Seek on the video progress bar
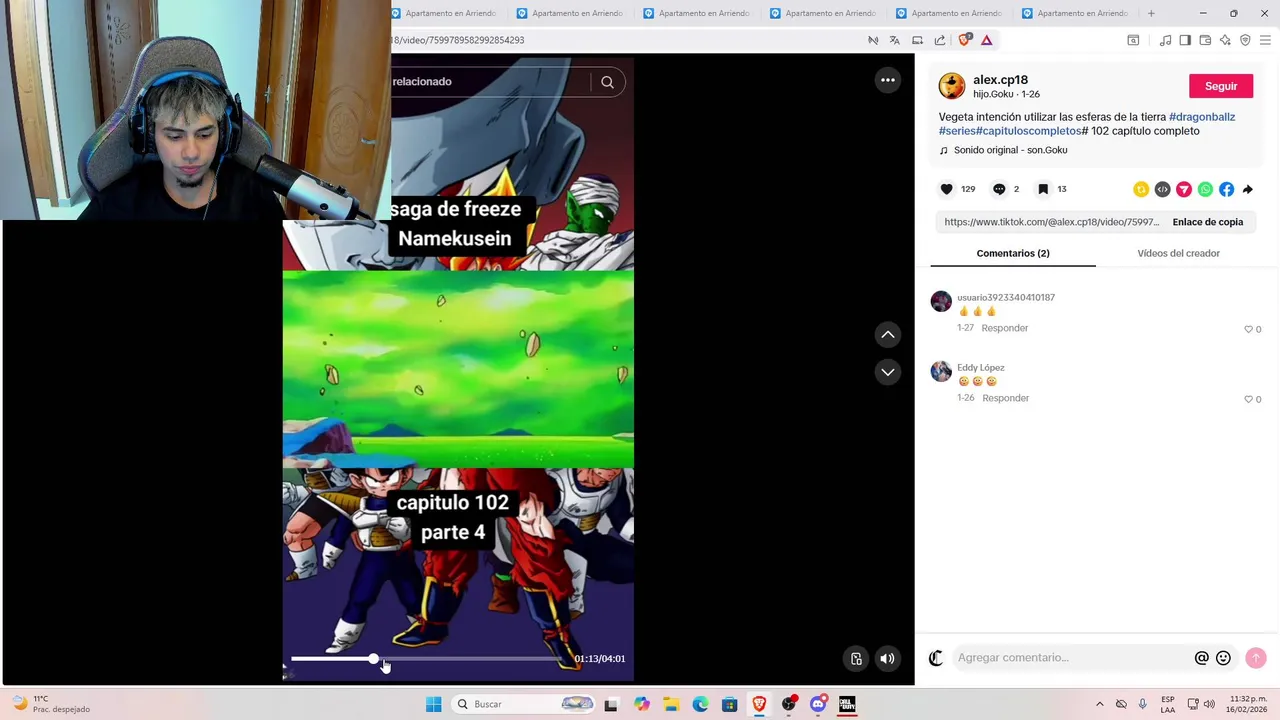 pyautogui.click(x=430, y=659)
